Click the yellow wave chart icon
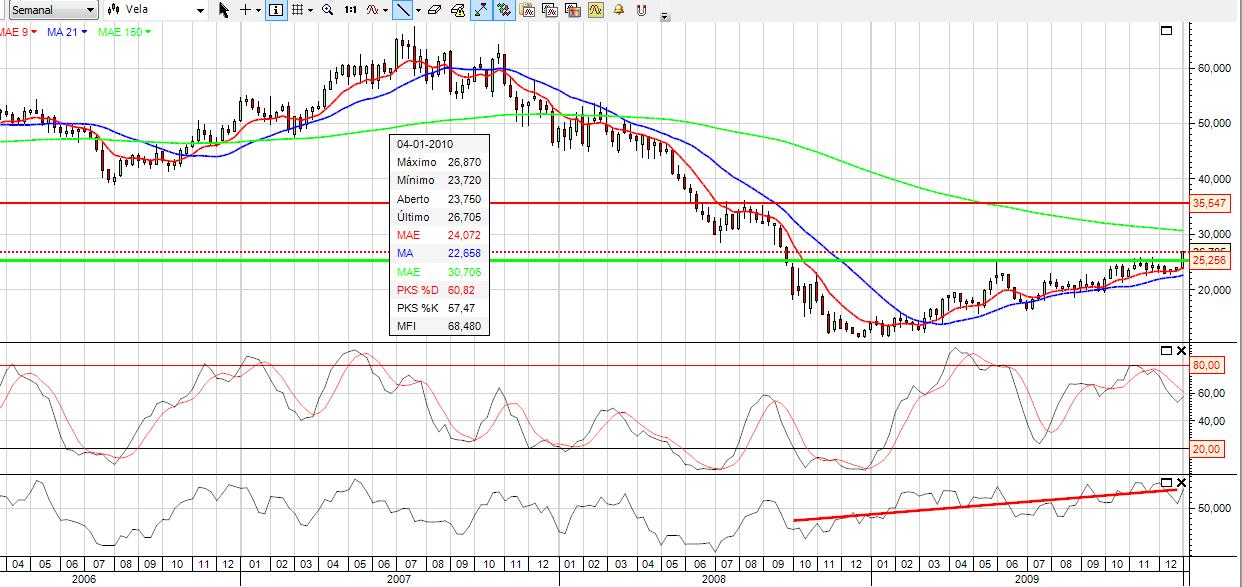Image resolution: width=1242 pixels, height=587 pixels. pyautogui.click(x=595, y=10)
